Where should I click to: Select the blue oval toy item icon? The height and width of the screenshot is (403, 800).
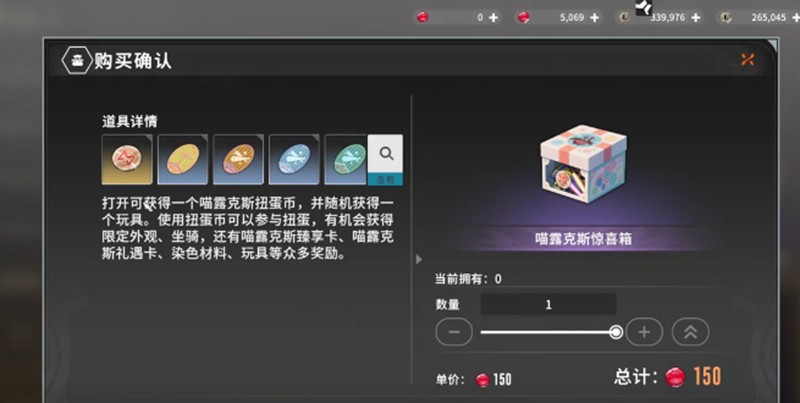click(293, 159)
